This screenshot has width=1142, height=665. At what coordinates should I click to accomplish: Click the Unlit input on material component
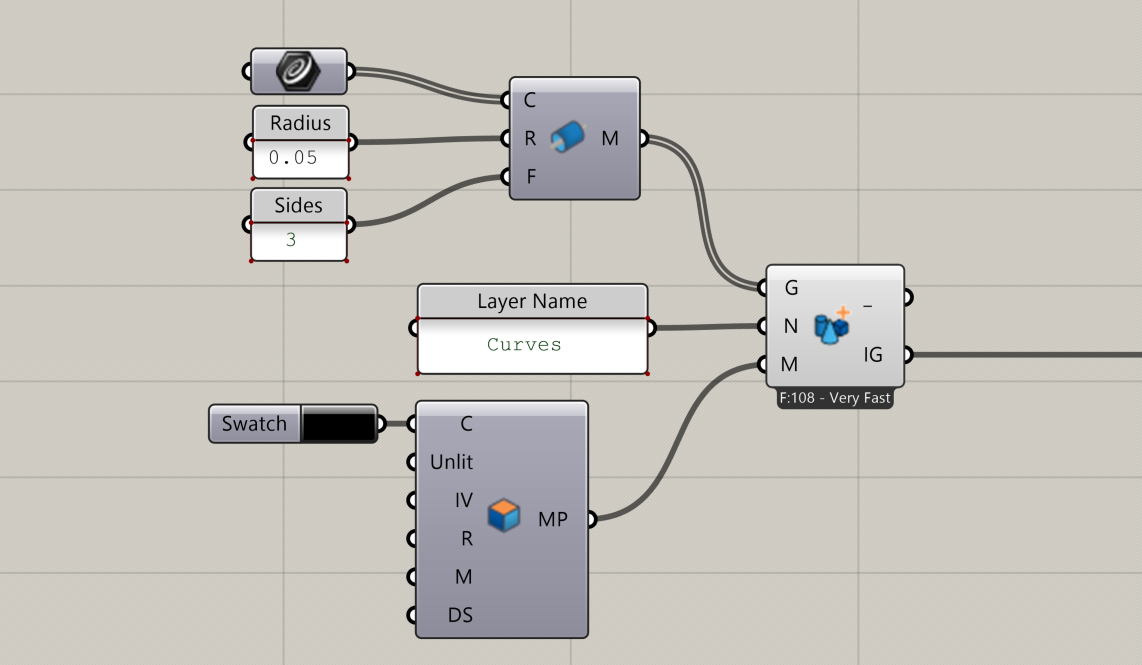click(x=451, y=462)
